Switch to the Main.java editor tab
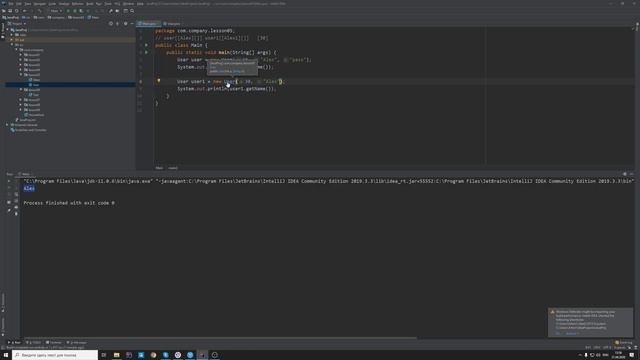This screenshot has height=360, width=640. tap(148, 24)
